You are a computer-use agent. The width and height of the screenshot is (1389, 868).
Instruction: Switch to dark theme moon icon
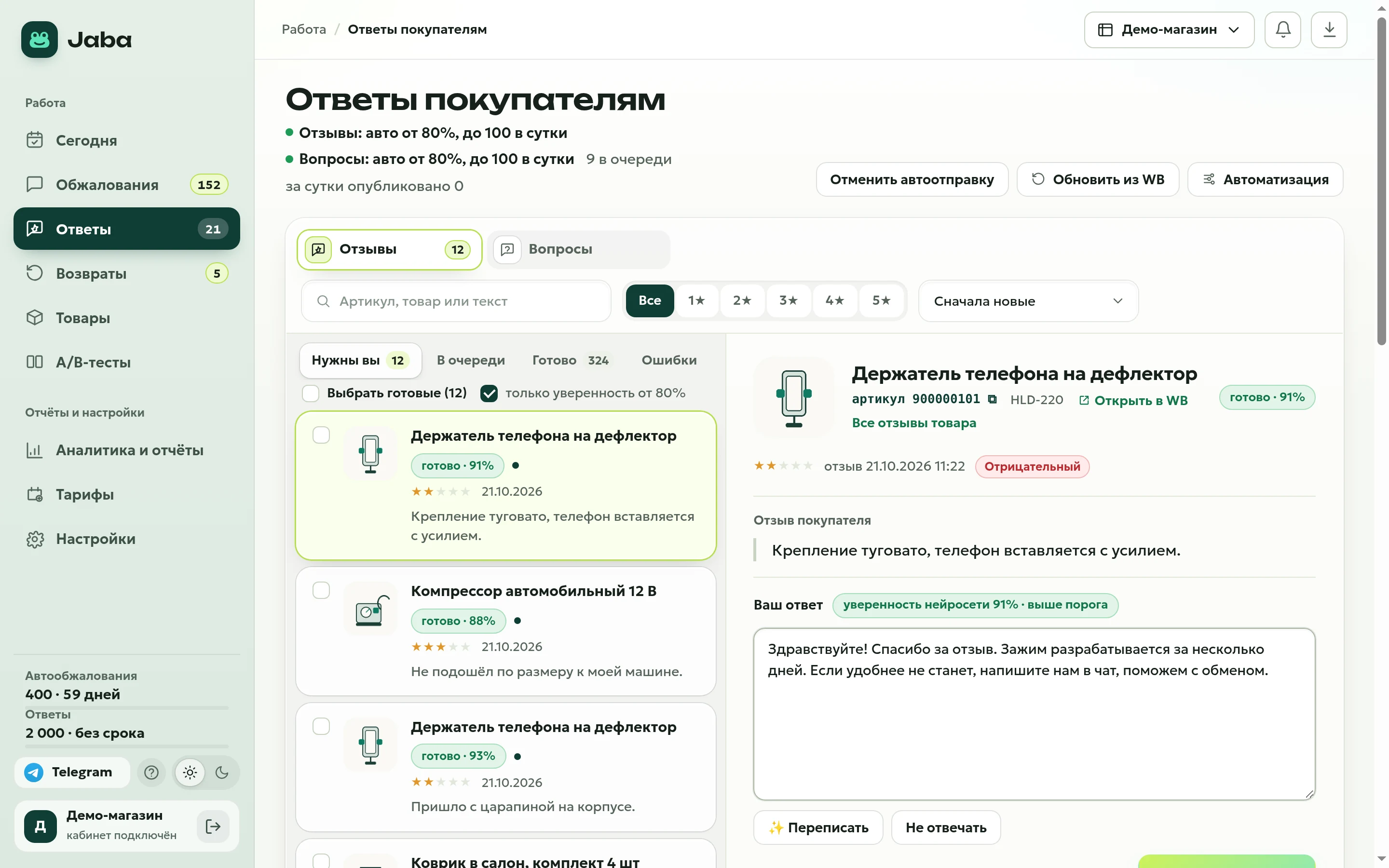[222, 772]
